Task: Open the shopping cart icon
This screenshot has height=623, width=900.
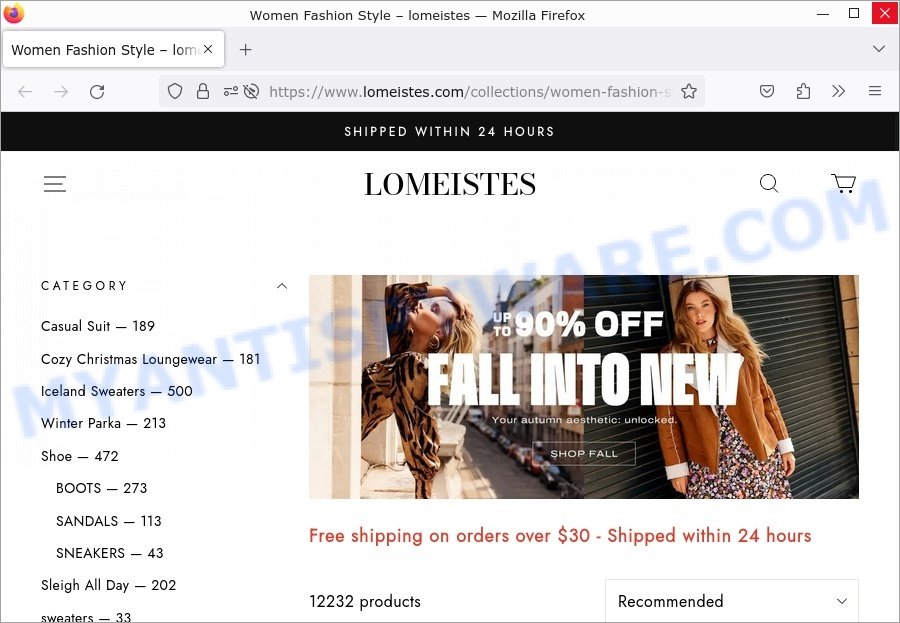Action: 844,184
